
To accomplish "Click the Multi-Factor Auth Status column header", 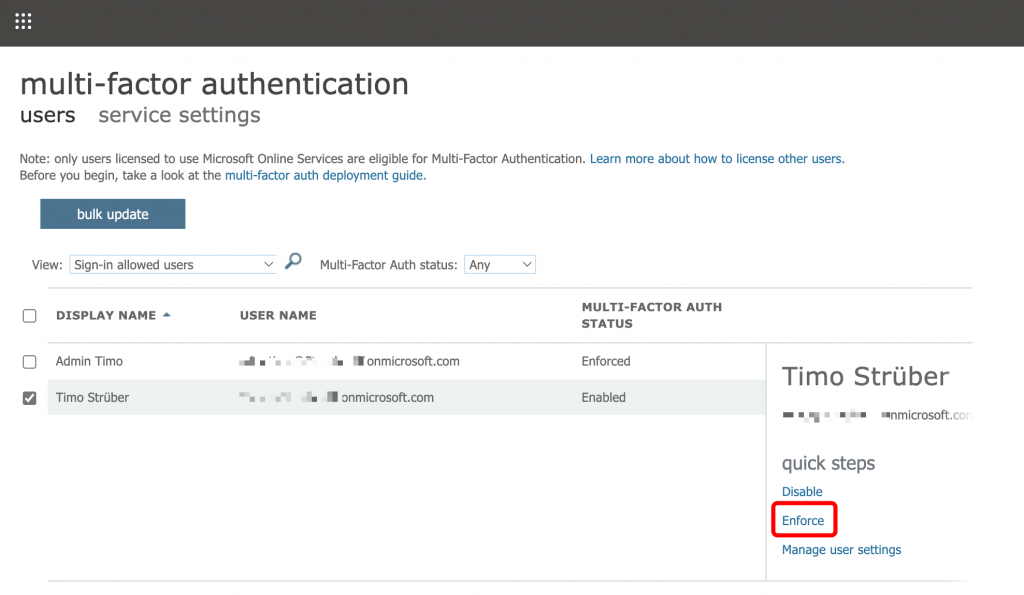I will 651,315.
